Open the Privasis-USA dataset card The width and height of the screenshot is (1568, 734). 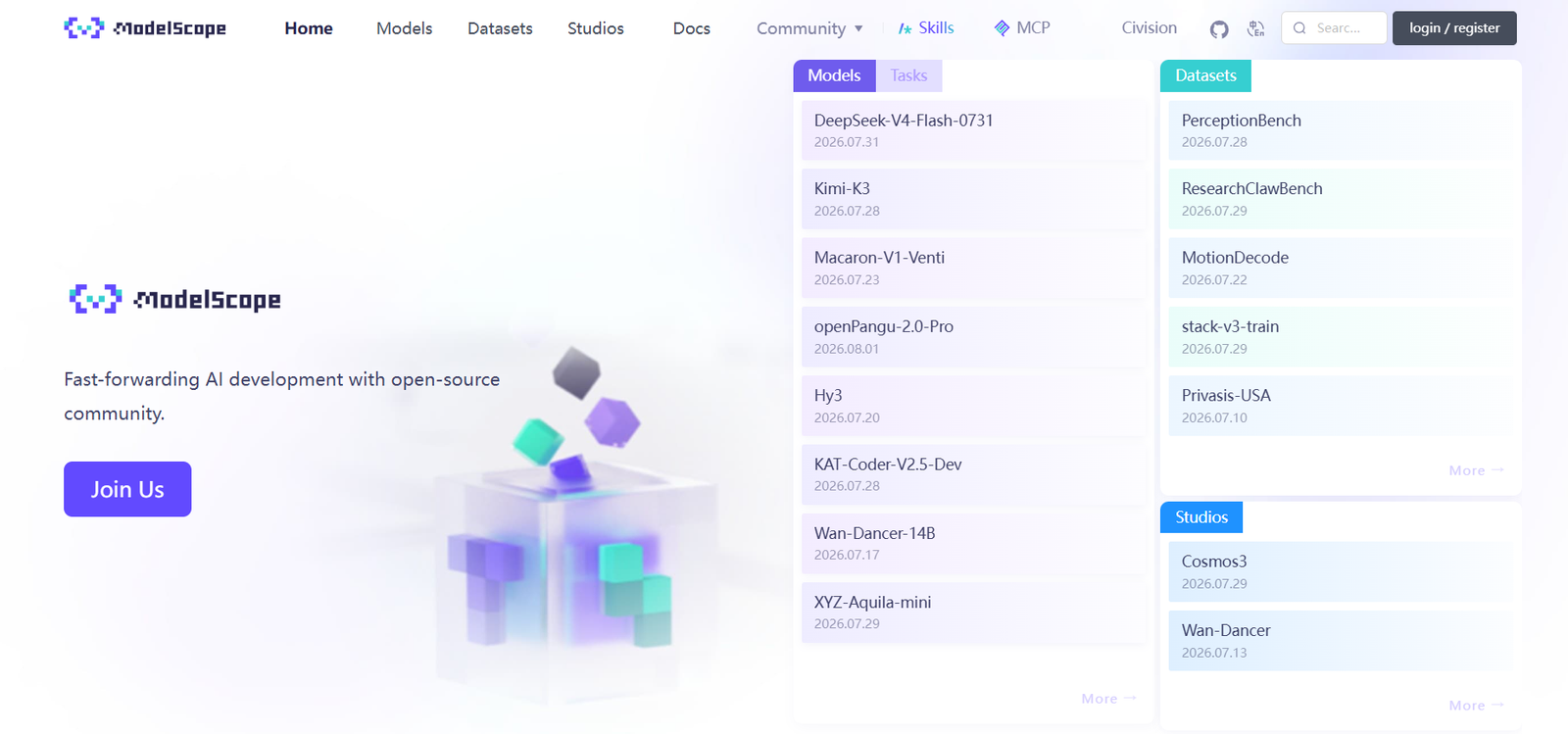(x=1341, y=406)
